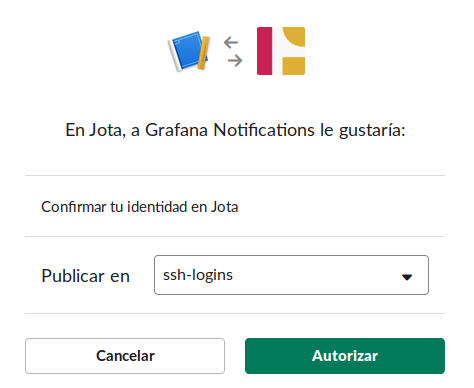Click the left-pointing gray arrow icon

[231, 43]
